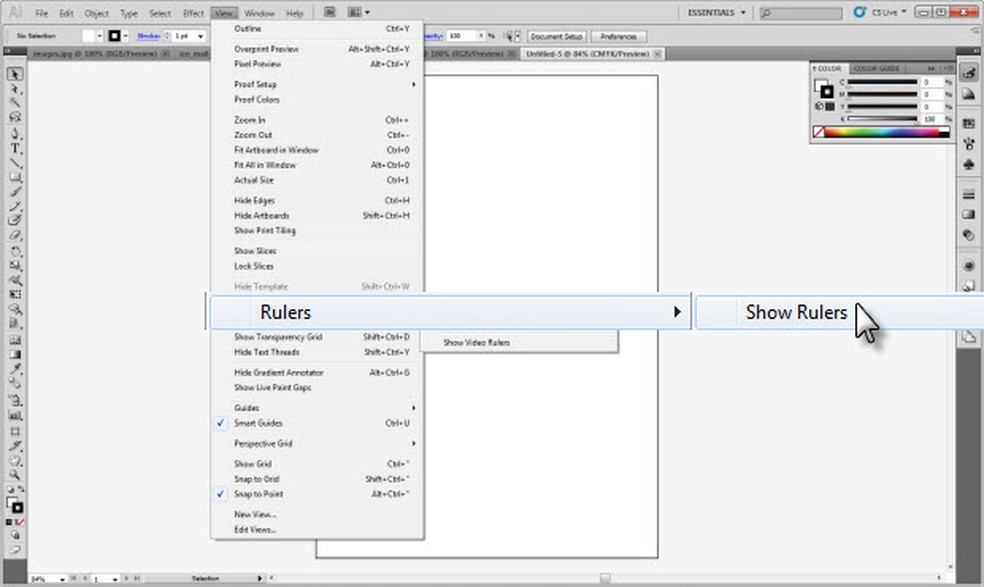Click the C slider in Color panel
Viewport: 984px width, 587px height.
coord(882,82)
